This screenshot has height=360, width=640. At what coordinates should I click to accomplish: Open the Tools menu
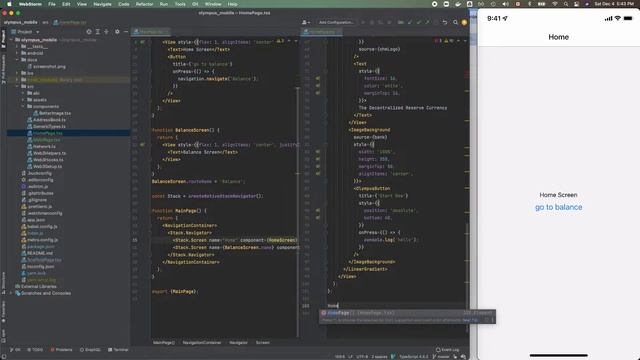(x=180, y=4)
